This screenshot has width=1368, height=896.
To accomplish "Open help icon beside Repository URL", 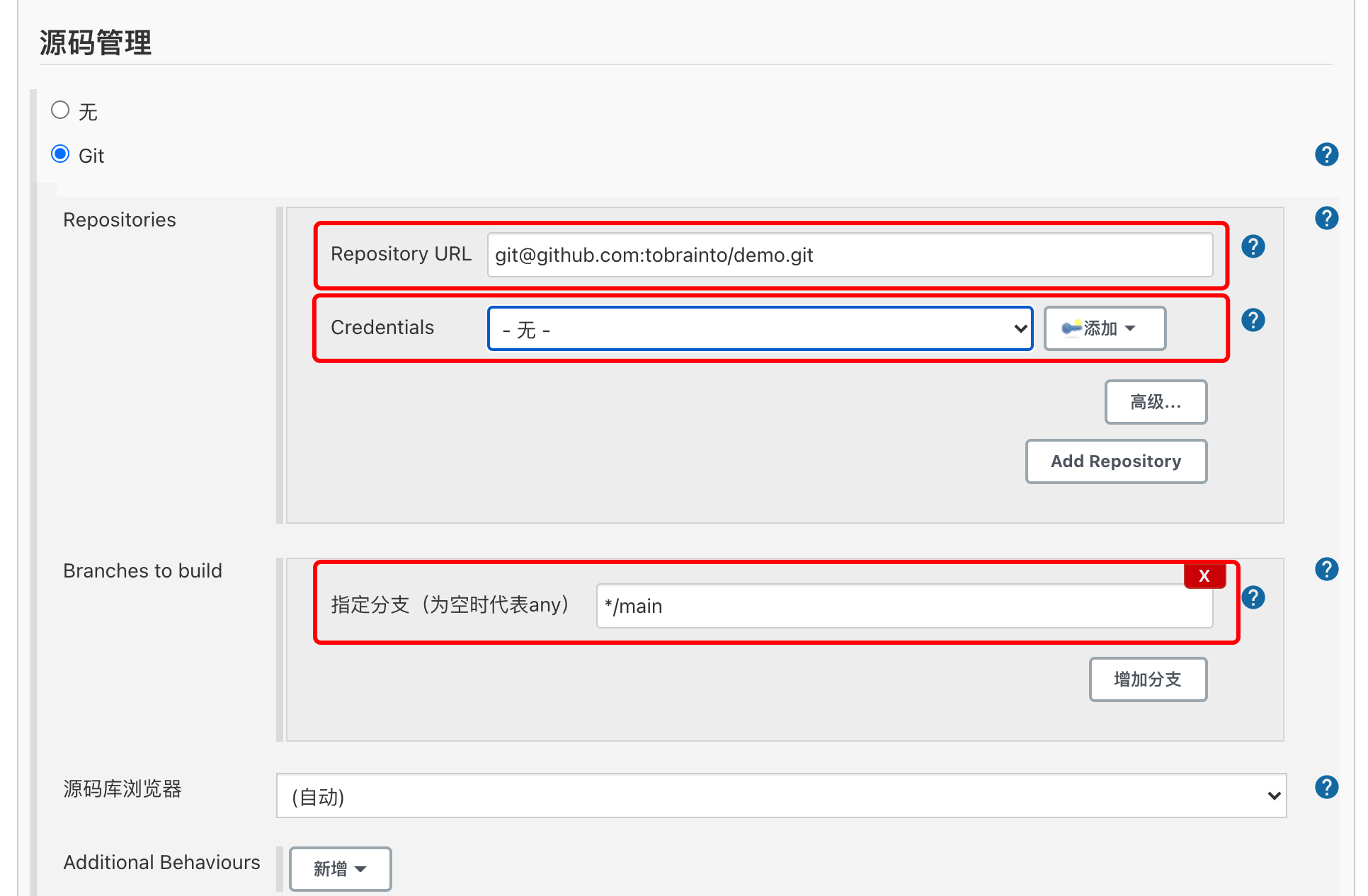I will click(1253, 246).
